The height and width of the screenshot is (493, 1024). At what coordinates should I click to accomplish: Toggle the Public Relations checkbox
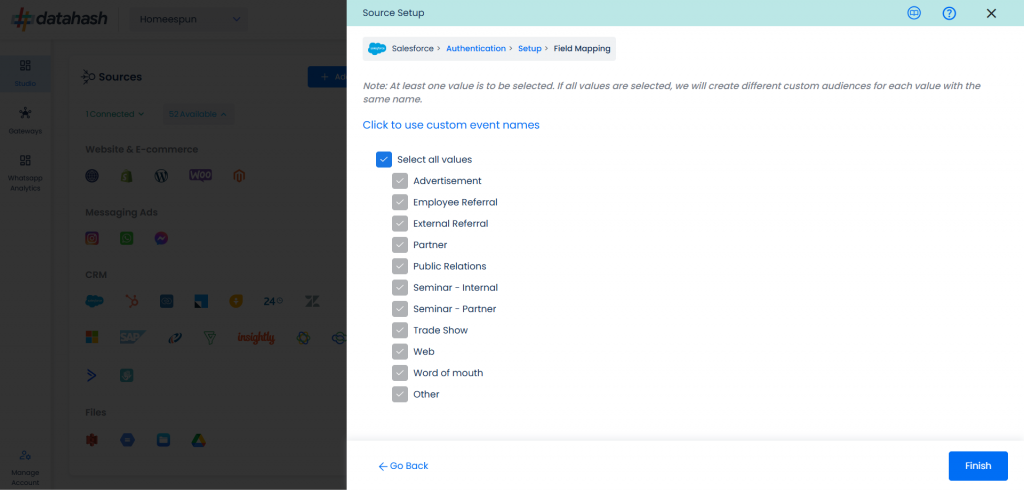pos(400,266)
